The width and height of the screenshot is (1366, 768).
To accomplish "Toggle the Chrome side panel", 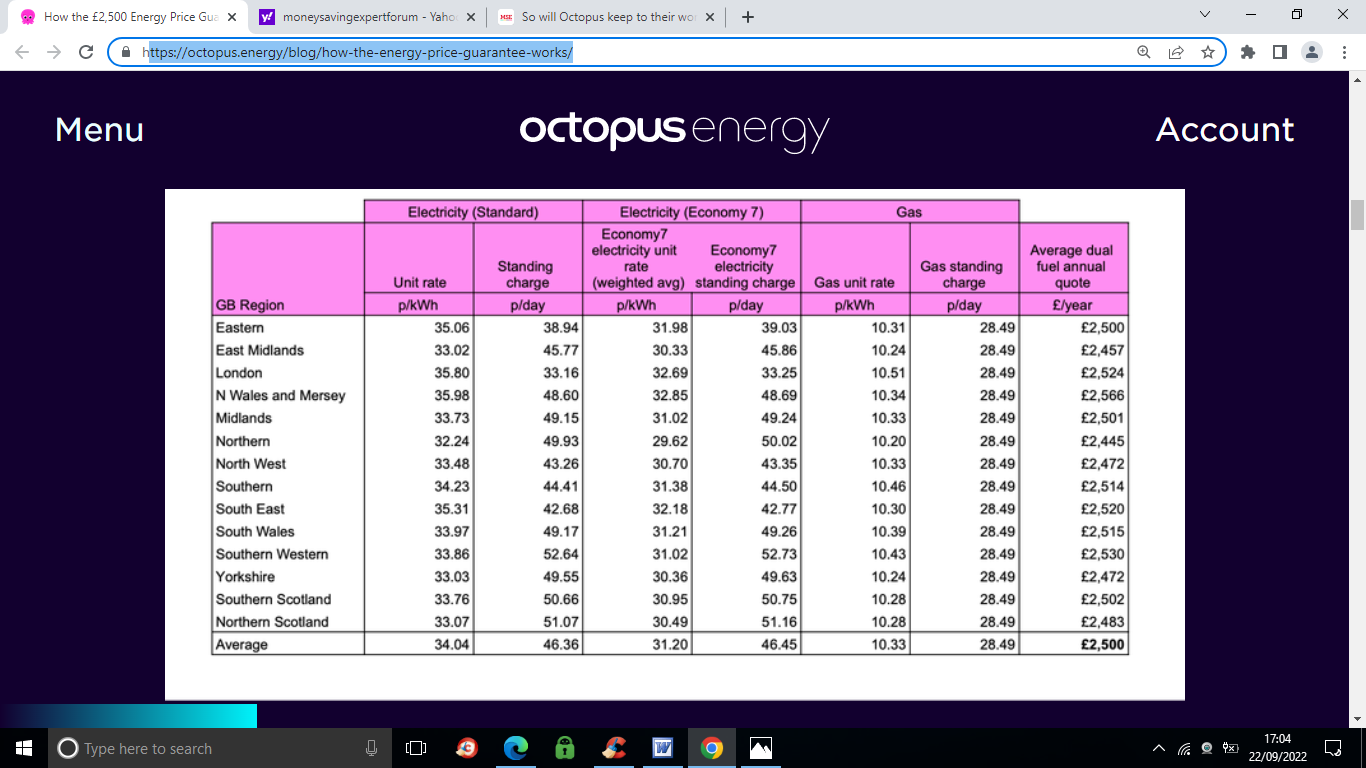I will point(1279,52).
